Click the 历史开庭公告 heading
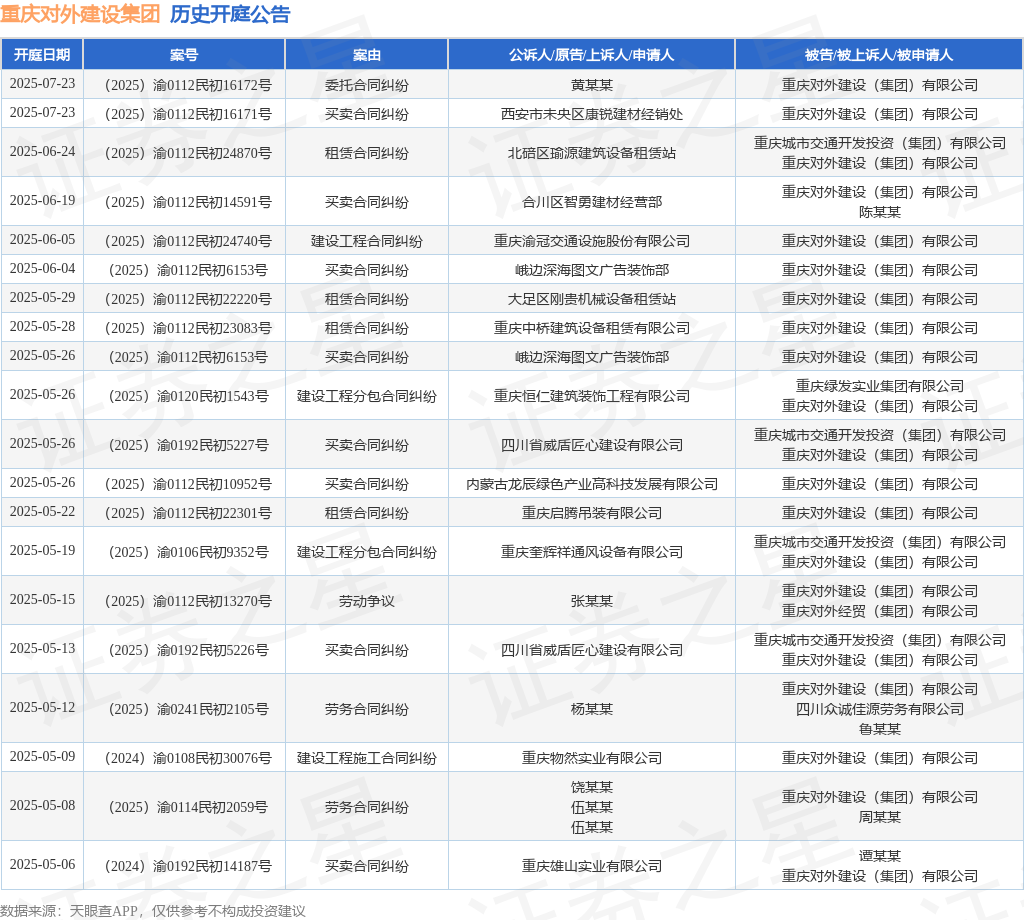This screenshot has width=1024, height=920. [x=230, y=14]
